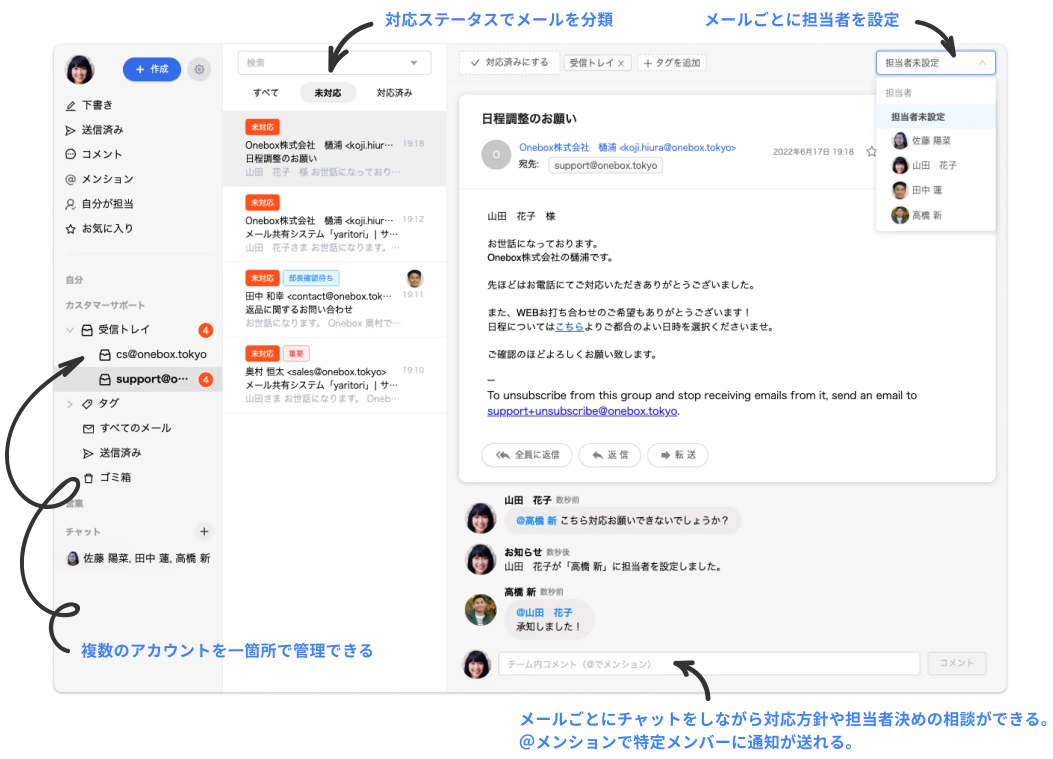Screen dimensions: 1053x759
Task: Select 担当者未設定 option in dropdown list
Action: click(x=935, y=117)
